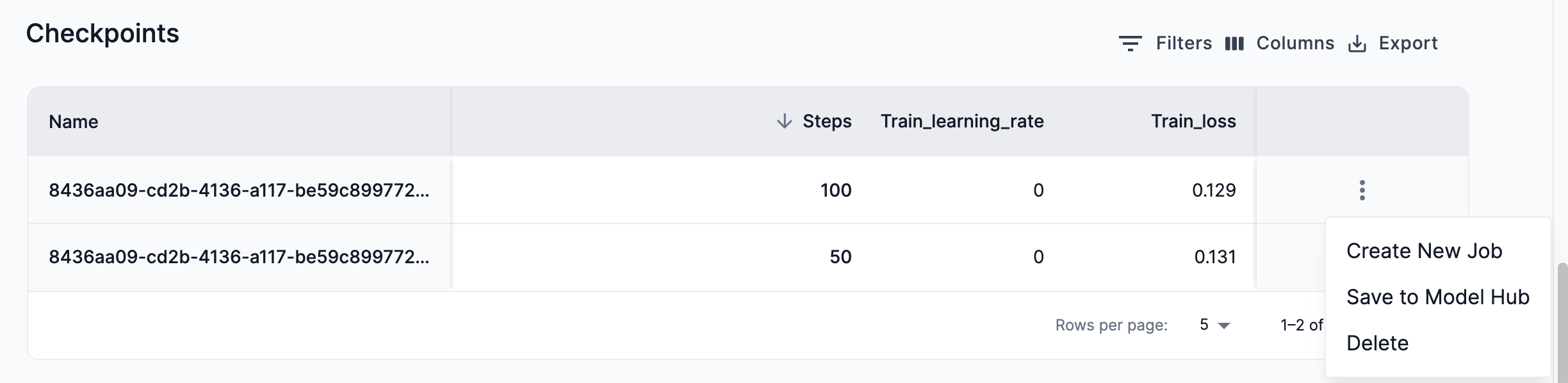This screenshot has width=1568, height=383.
Task: Select the checkpoint name in the 100-step row
Action: (239, 190)
